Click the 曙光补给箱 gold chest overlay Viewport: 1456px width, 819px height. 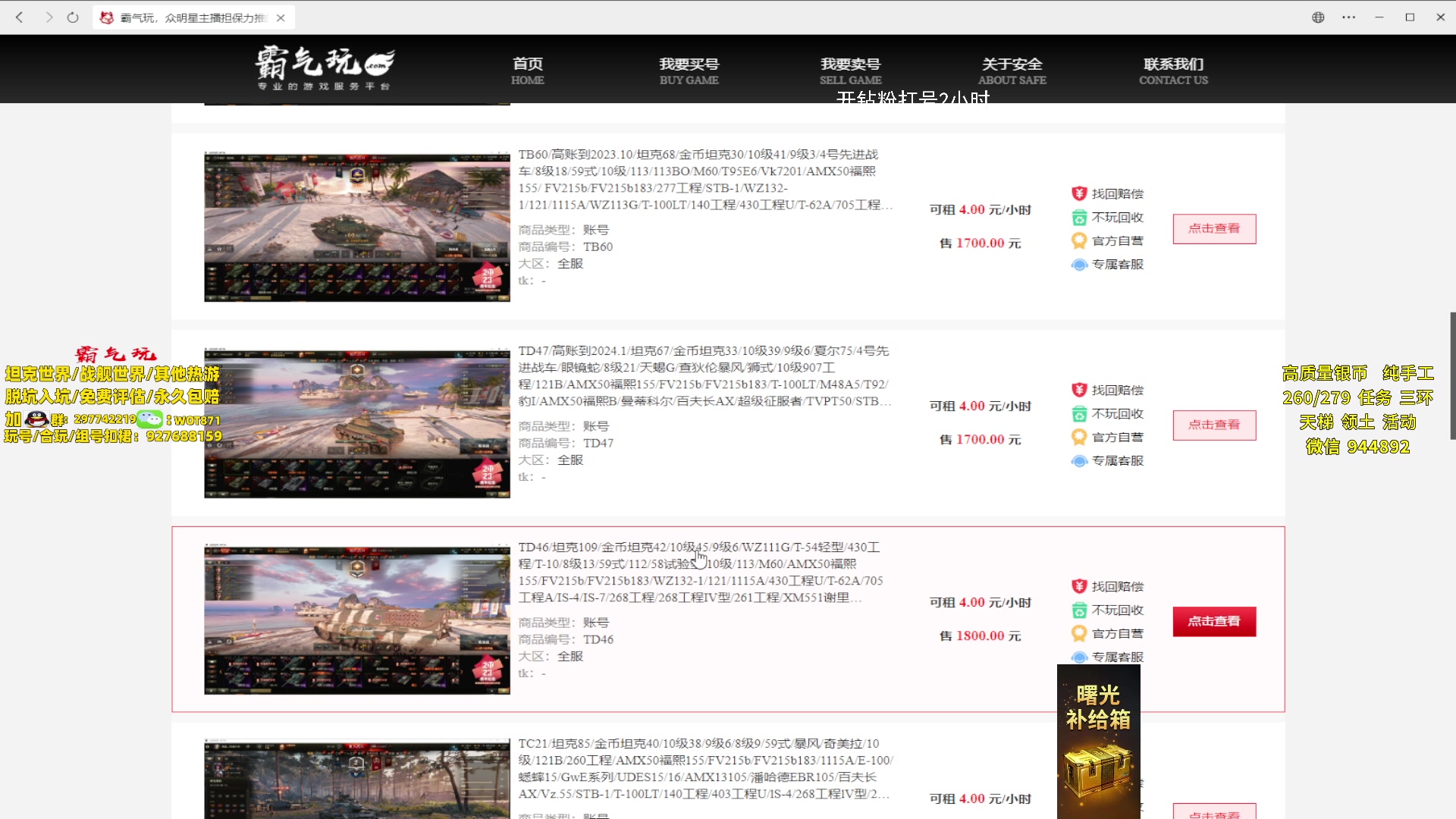click(x=1099, y=742)
